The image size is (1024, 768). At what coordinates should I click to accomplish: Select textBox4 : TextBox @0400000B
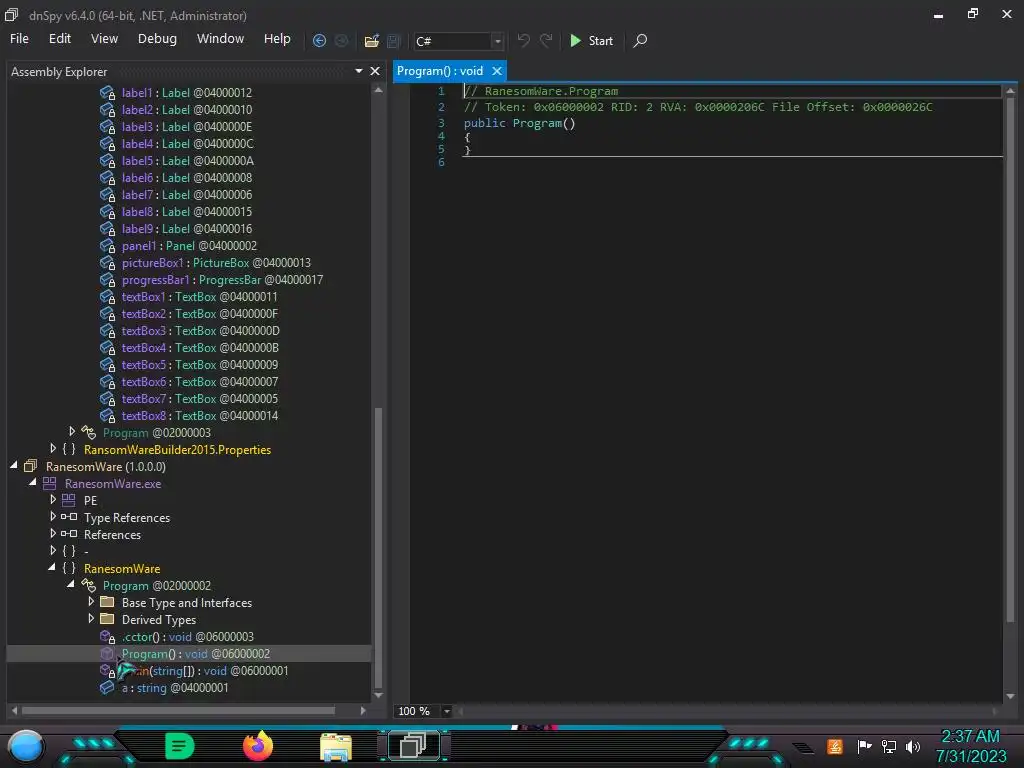coord(200,347)
